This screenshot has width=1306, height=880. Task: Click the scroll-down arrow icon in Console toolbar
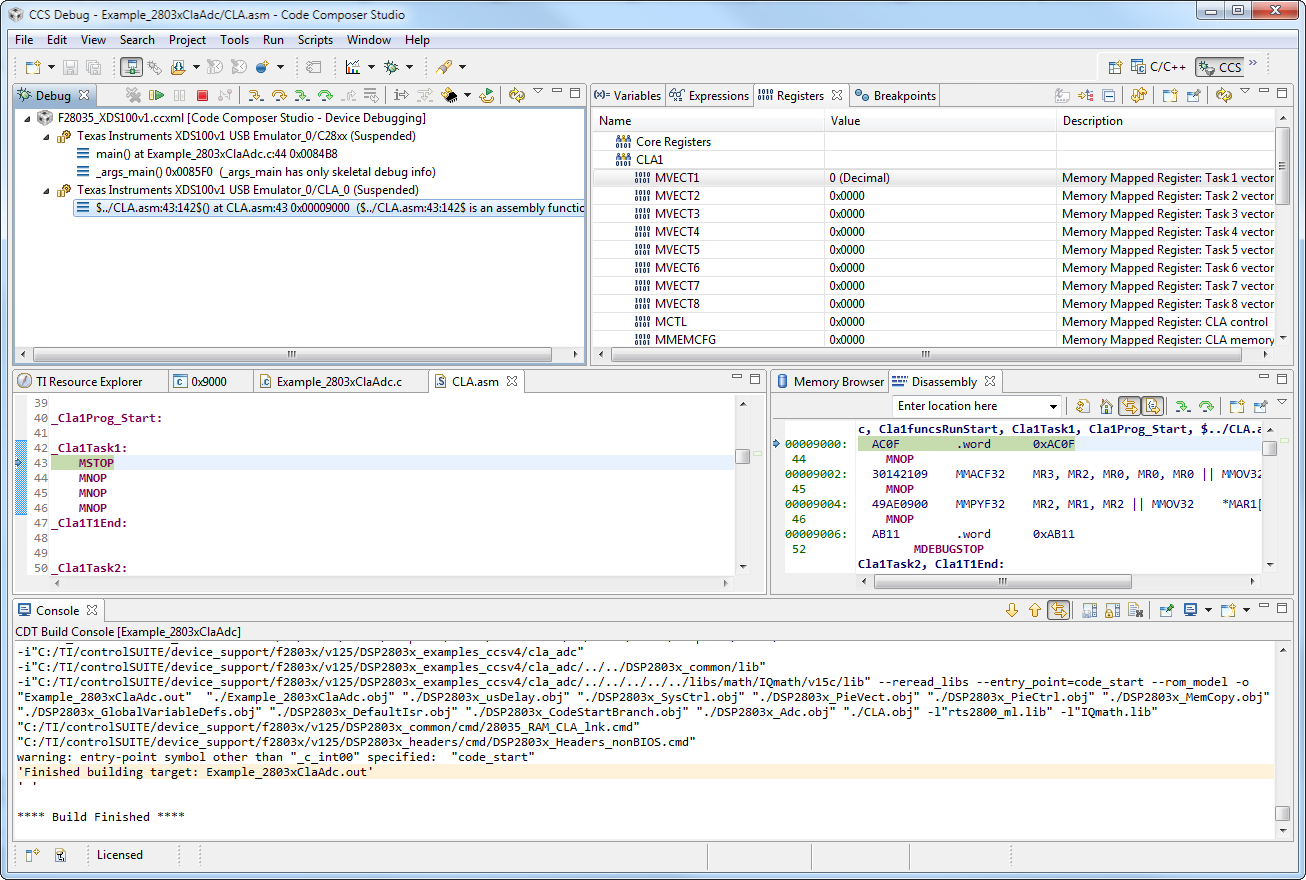point(1012,610)
